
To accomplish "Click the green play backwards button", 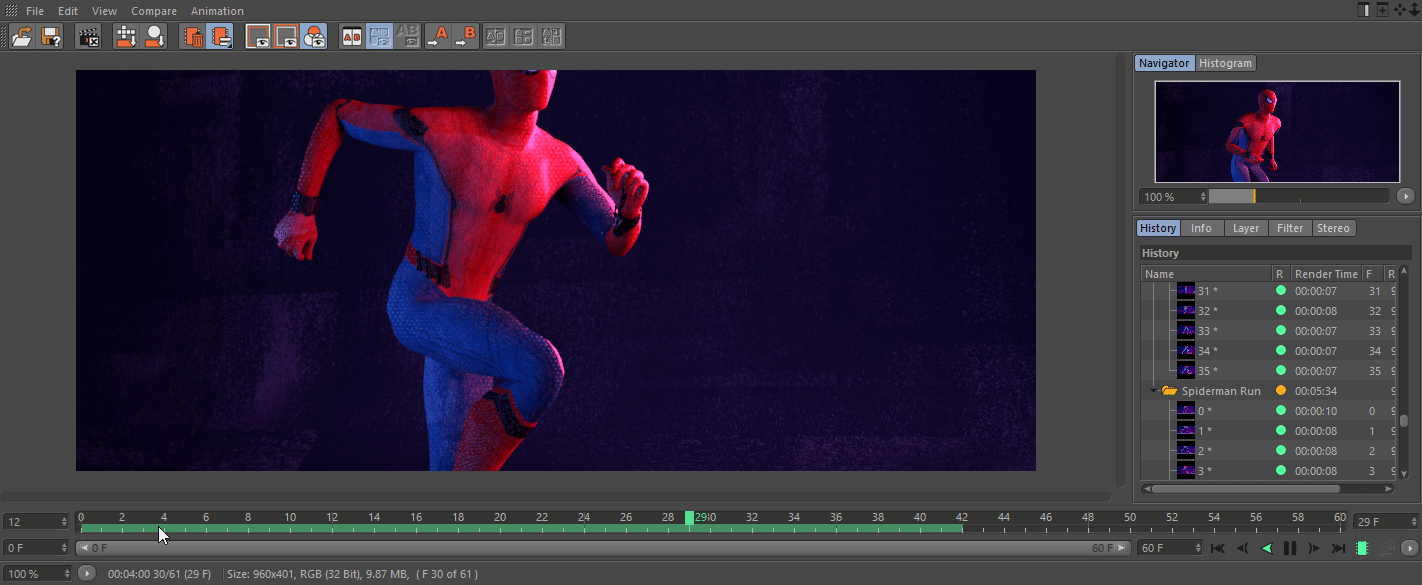I will pyautogui.click(x=1266, y=548).
